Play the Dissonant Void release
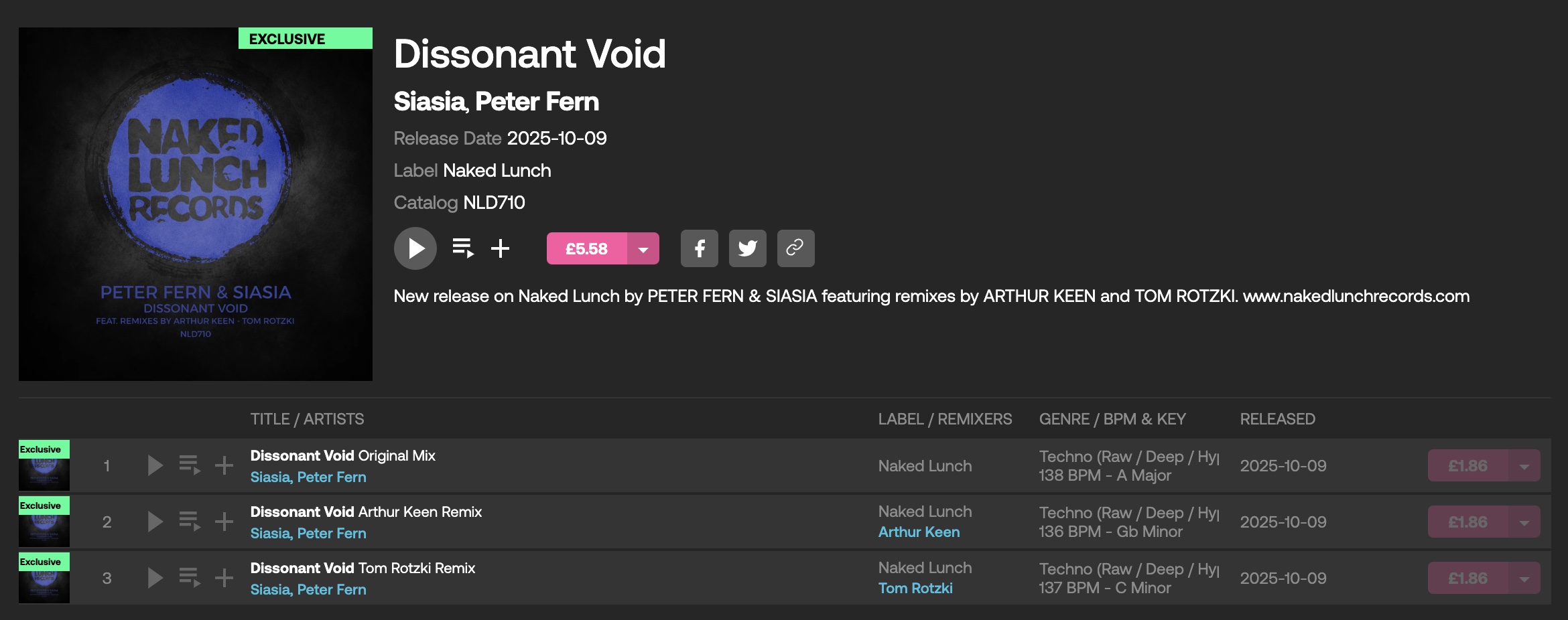Image resolution: width=1568 pixels, height=620 pixels. pos(415,248)
